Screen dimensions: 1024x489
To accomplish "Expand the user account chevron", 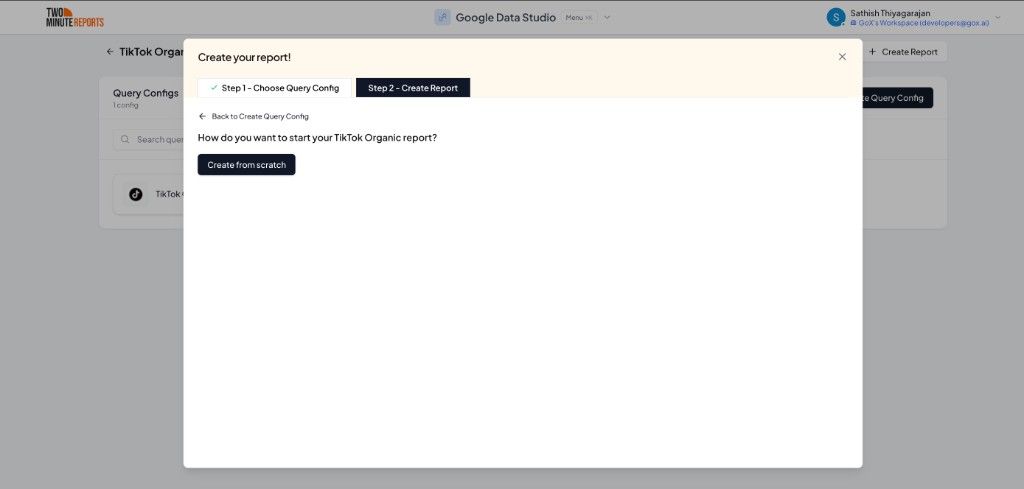I will [997, 18].
